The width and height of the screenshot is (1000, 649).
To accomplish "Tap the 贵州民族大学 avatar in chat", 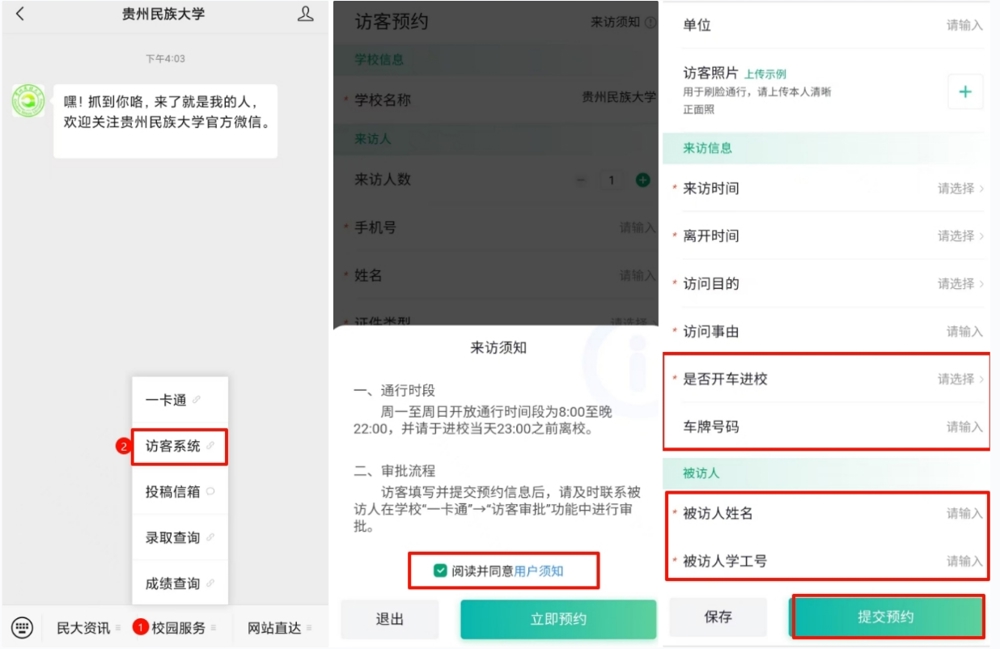I will 28,101.
